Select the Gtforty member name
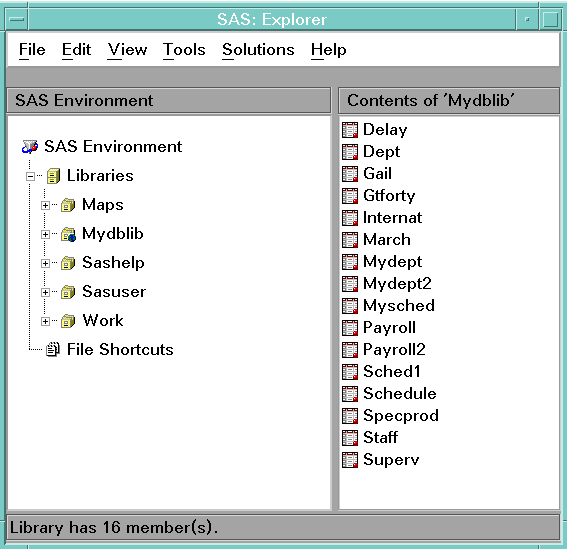Image resolution: width=567 pixels, height=549 pixels. [x=389, y=196]
